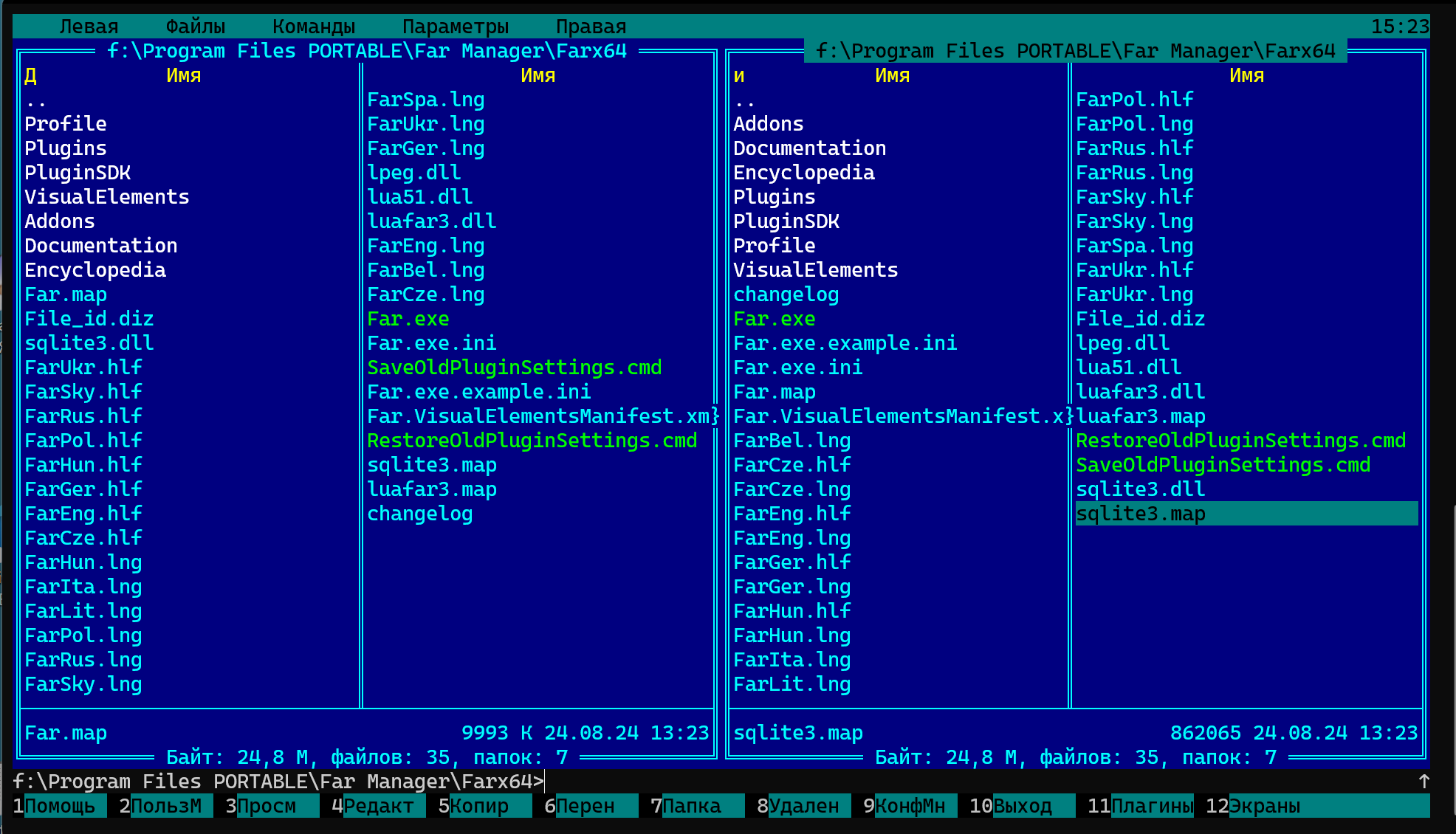
Task: Open the Правая menu
Action: [x=591, y=27]
